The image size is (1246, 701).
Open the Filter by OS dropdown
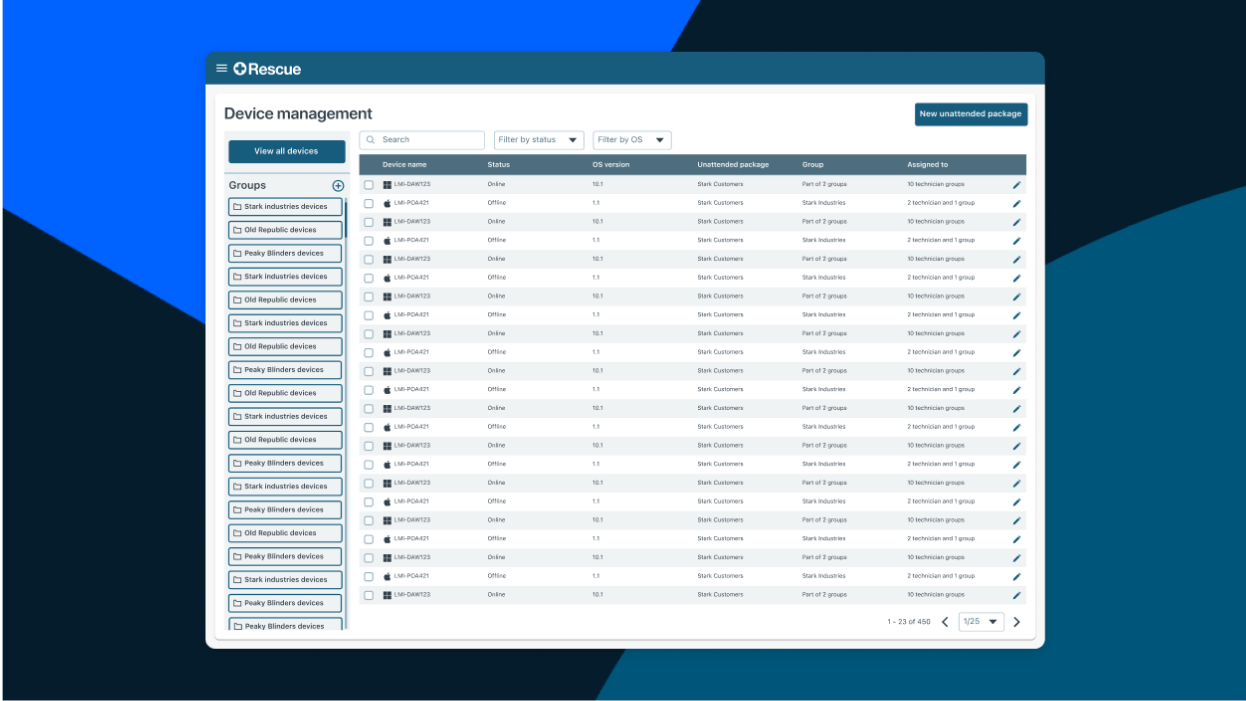pyautogui.click(x=631, y=140)
